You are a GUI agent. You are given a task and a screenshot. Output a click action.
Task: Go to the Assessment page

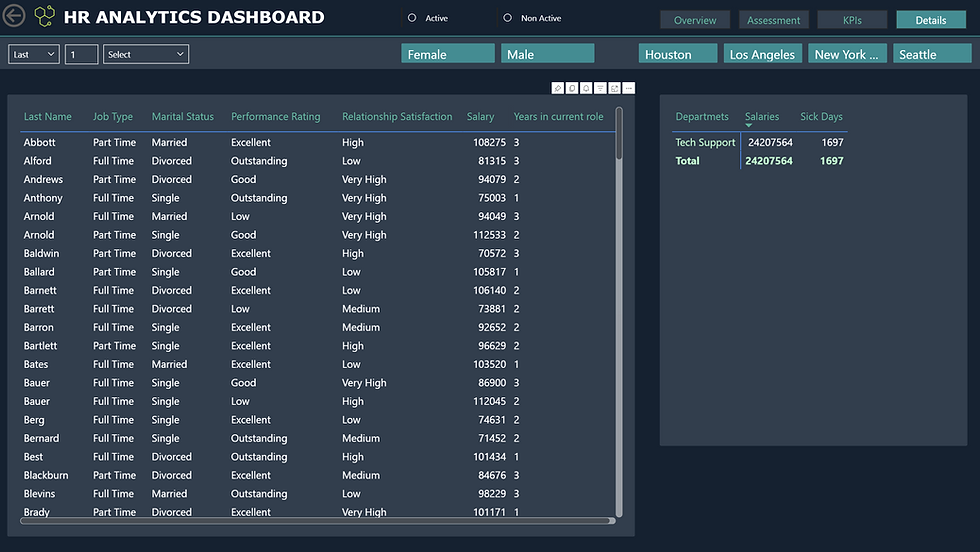click(x=774, y=20)
